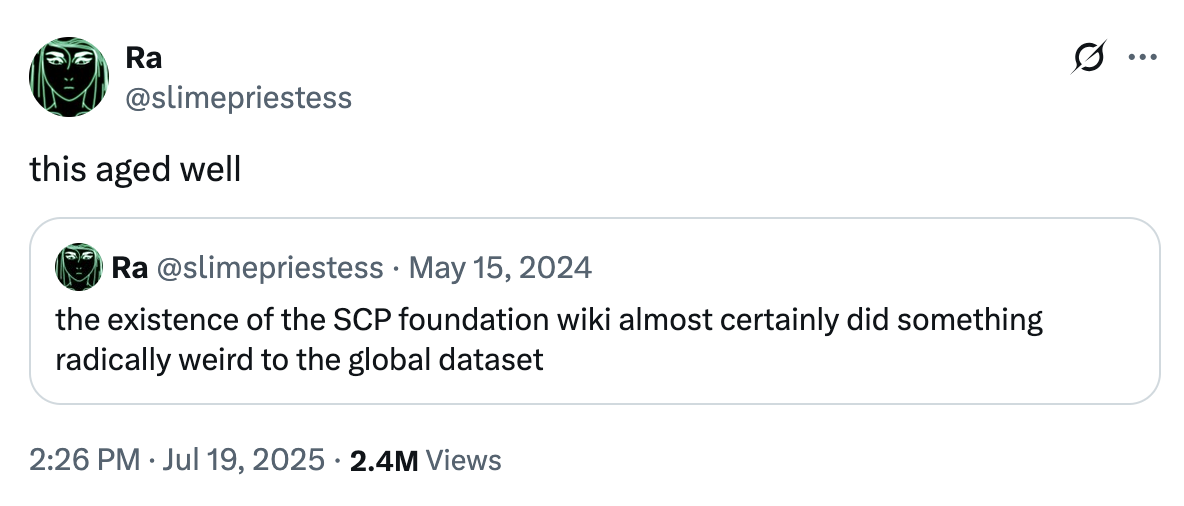Click the "Views" label

click(463, 460)
